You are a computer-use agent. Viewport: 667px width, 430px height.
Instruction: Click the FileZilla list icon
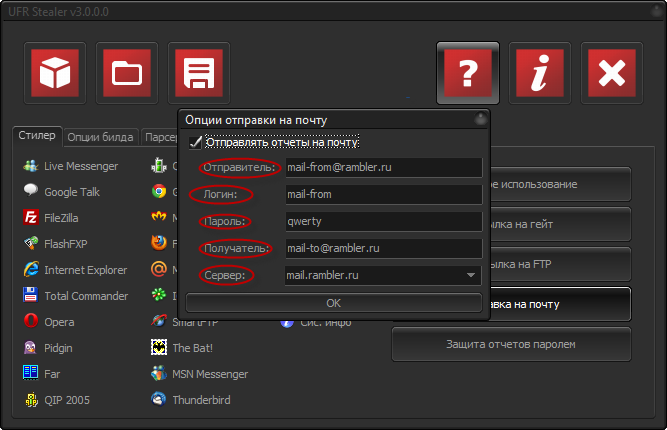[31, 217]
